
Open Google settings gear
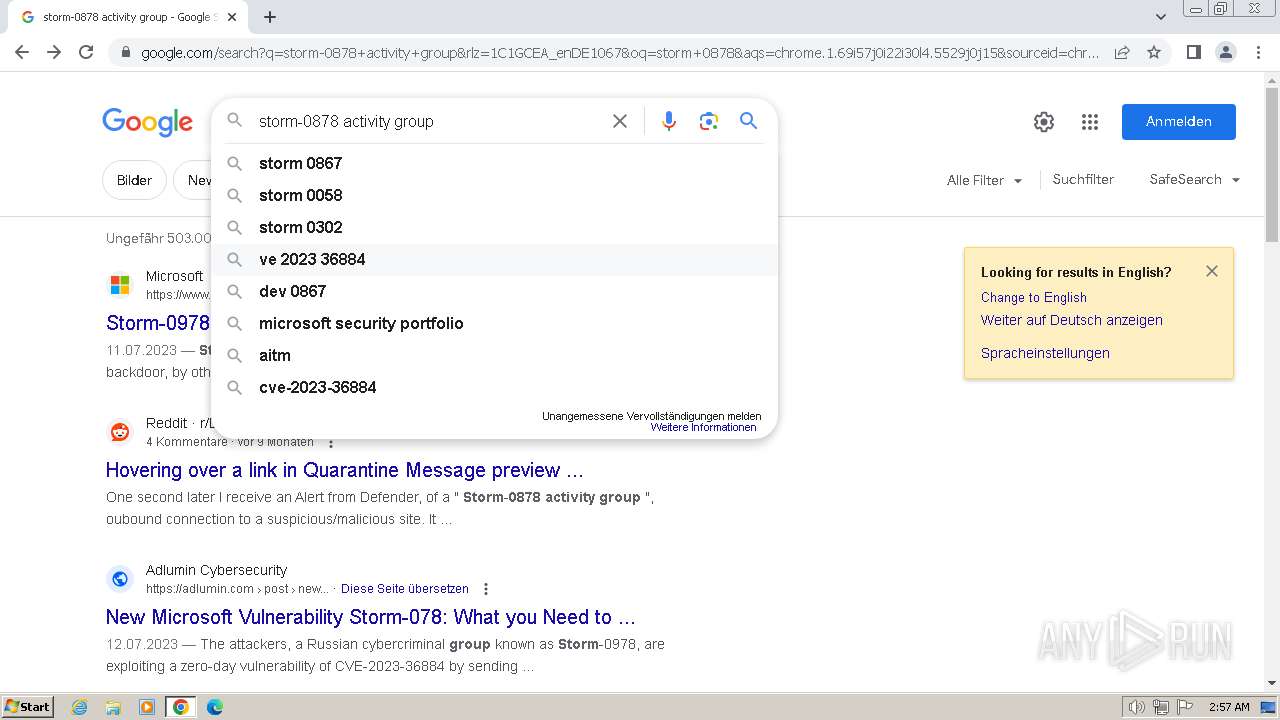1044,122
